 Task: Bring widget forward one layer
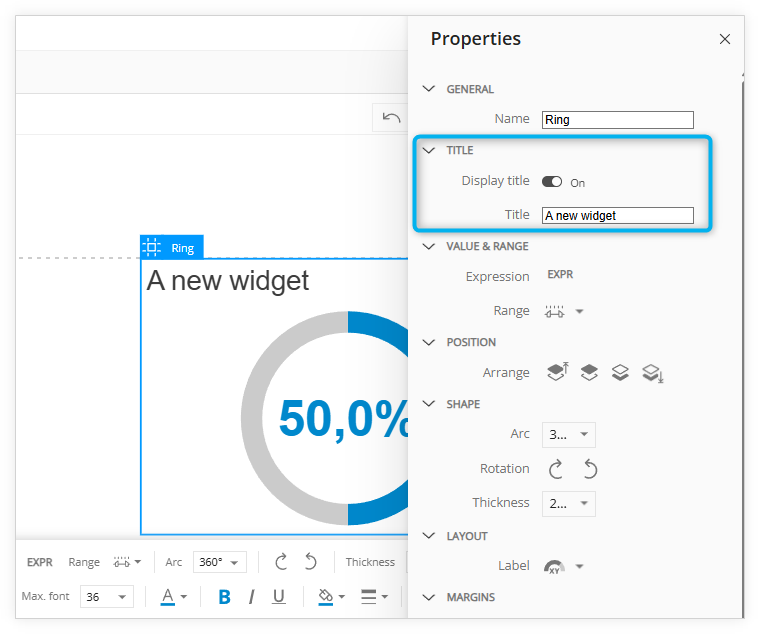(x=589, y=372)
